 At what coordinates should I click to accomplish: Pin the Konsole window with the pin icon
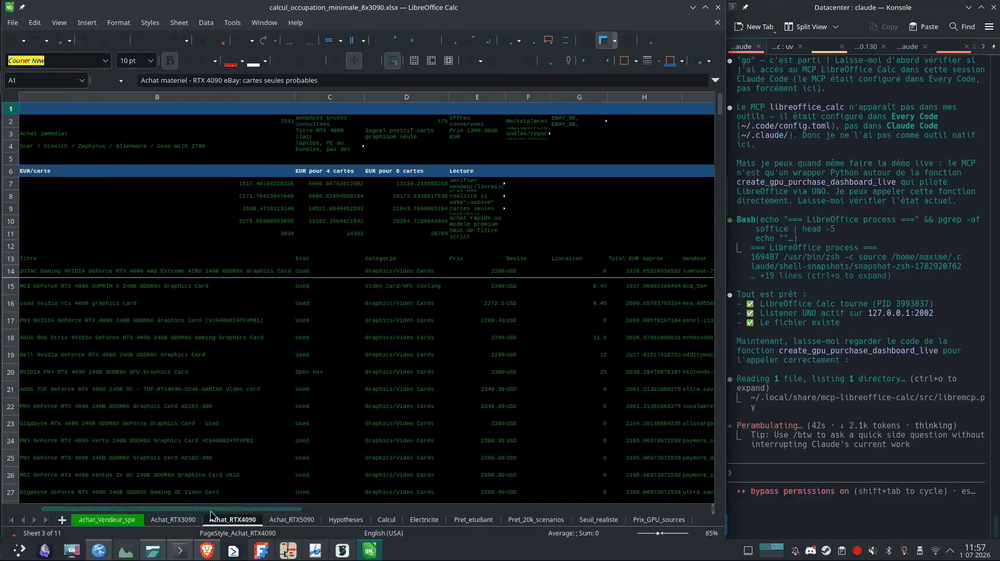pyautogui.click(x=745, y=8)
